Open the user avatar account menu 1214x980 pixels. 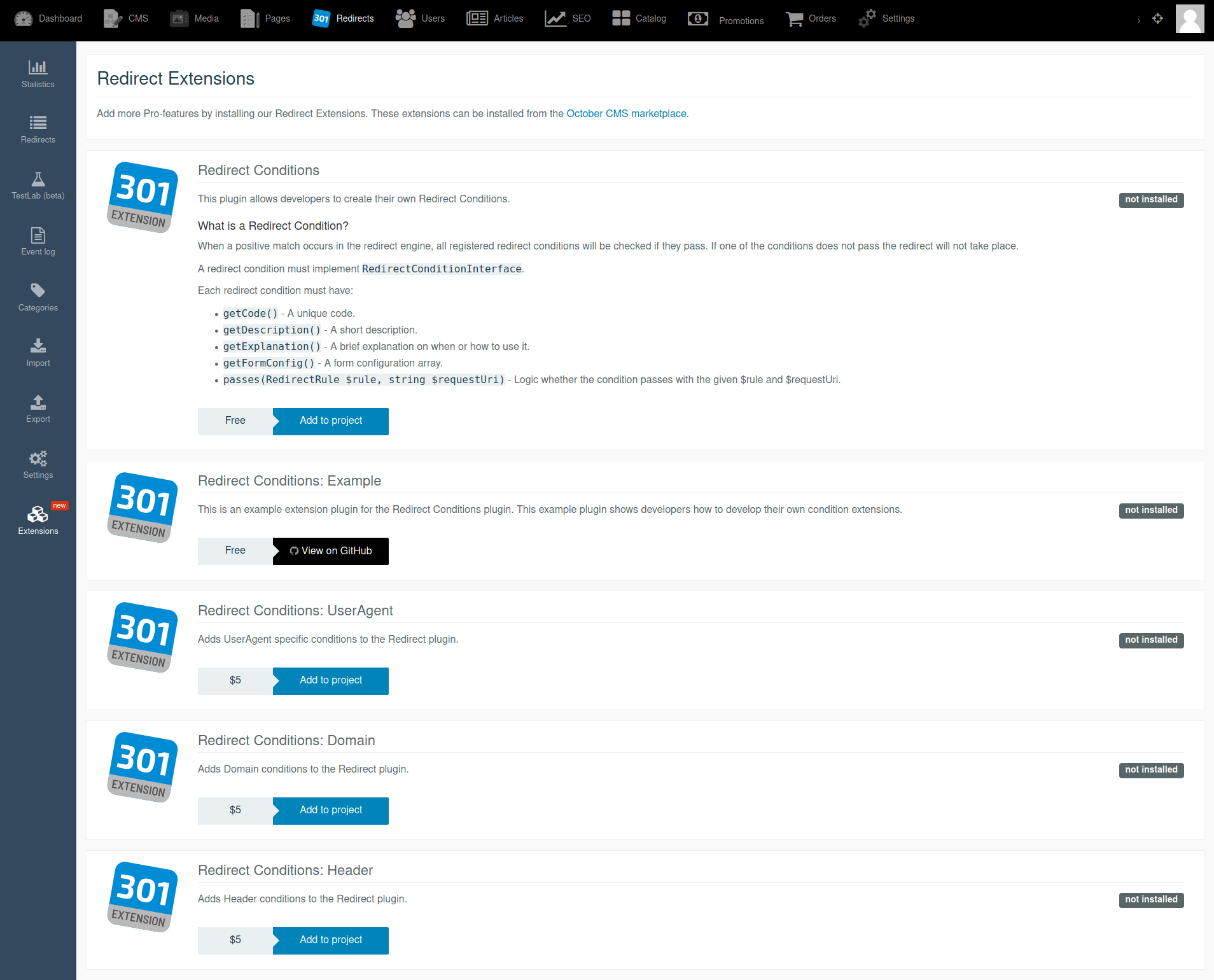[1190, 18]
